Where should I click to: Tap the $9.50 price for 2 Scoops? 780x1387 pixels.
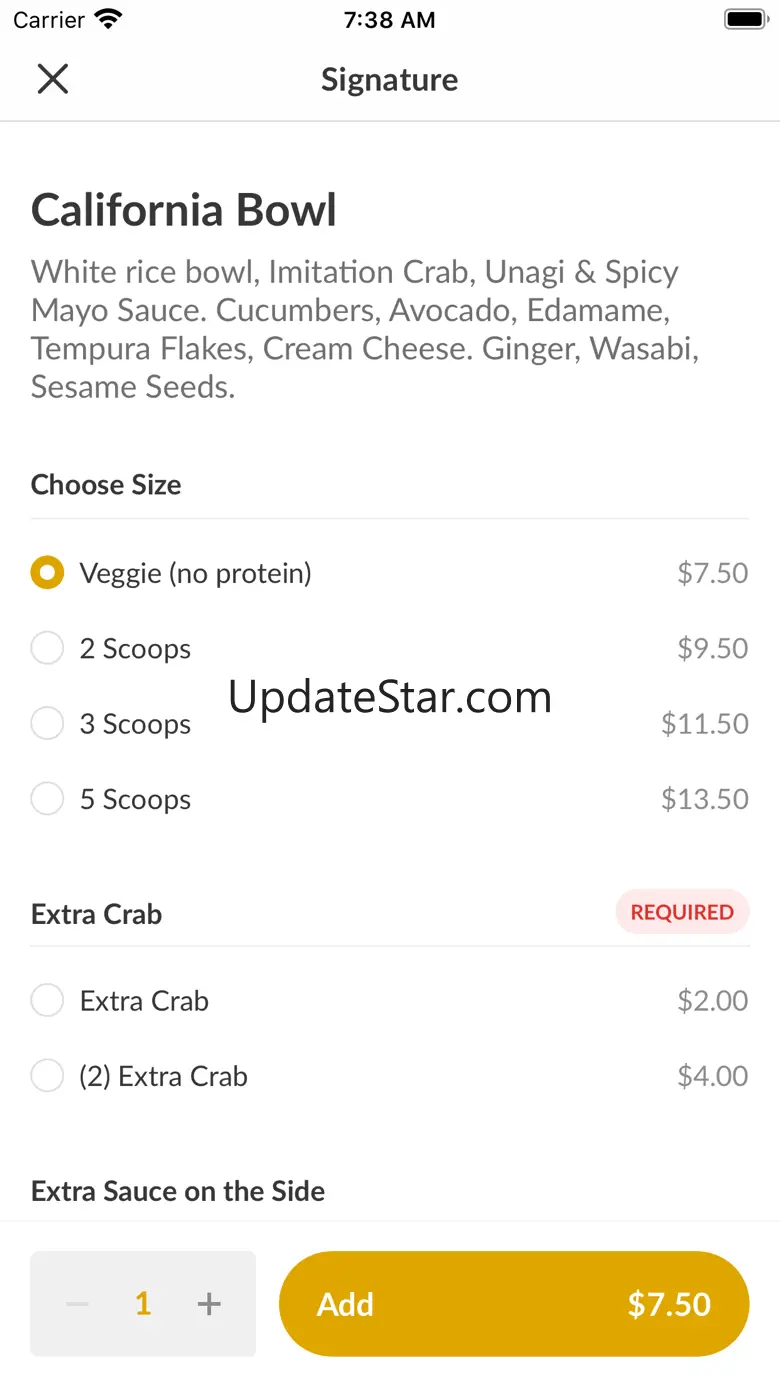(712, 649)
